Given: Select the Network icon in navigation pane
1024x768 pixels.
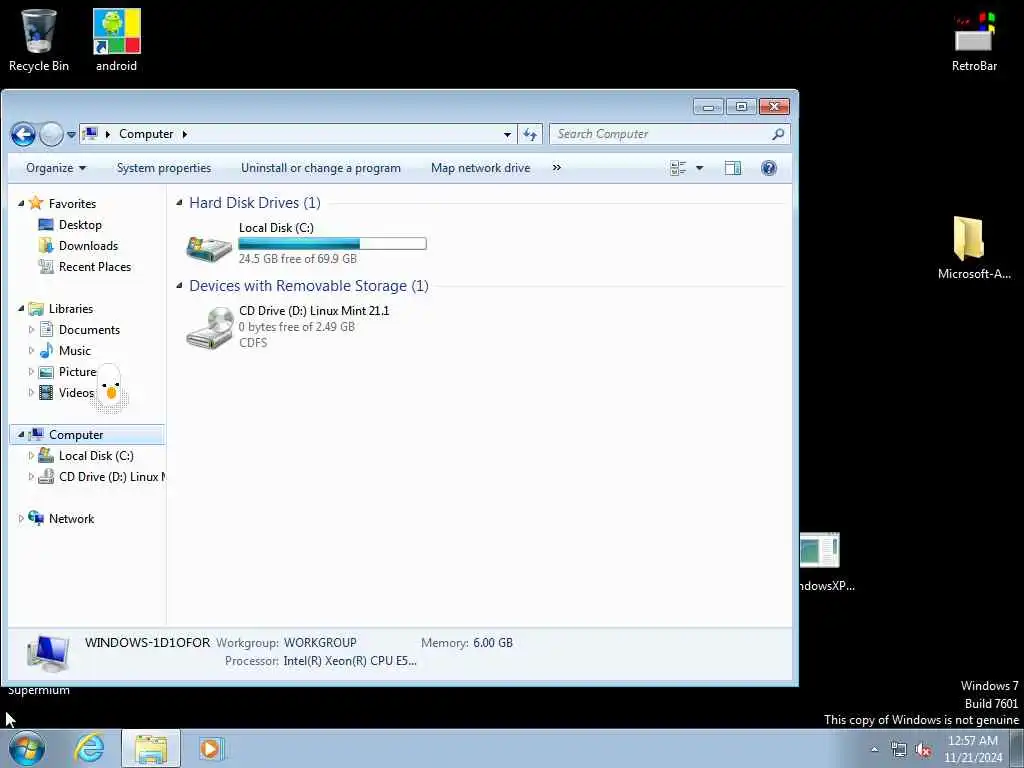Looking at the screenshot, I should [36, 518].
